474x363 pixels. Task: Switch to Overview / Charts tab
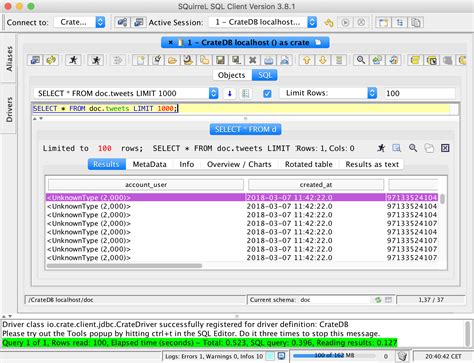coord(239,164)
